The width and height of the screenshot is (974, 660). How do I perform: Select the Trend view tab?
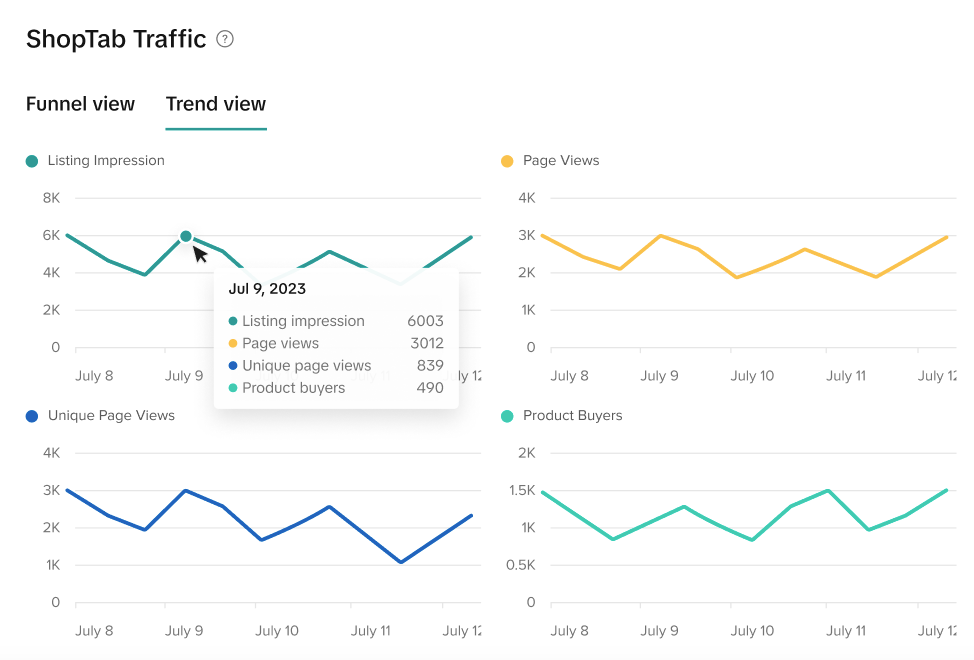tap(216, 104)
